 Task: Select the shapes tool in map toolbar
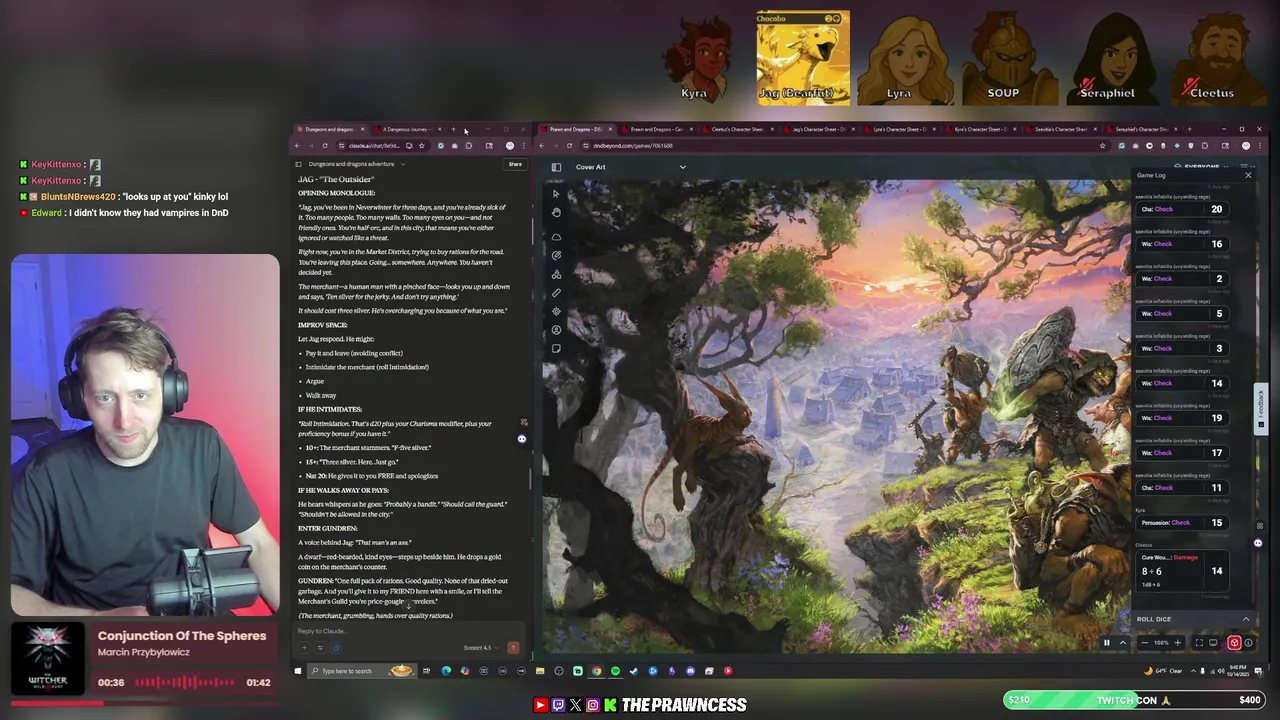556,274
